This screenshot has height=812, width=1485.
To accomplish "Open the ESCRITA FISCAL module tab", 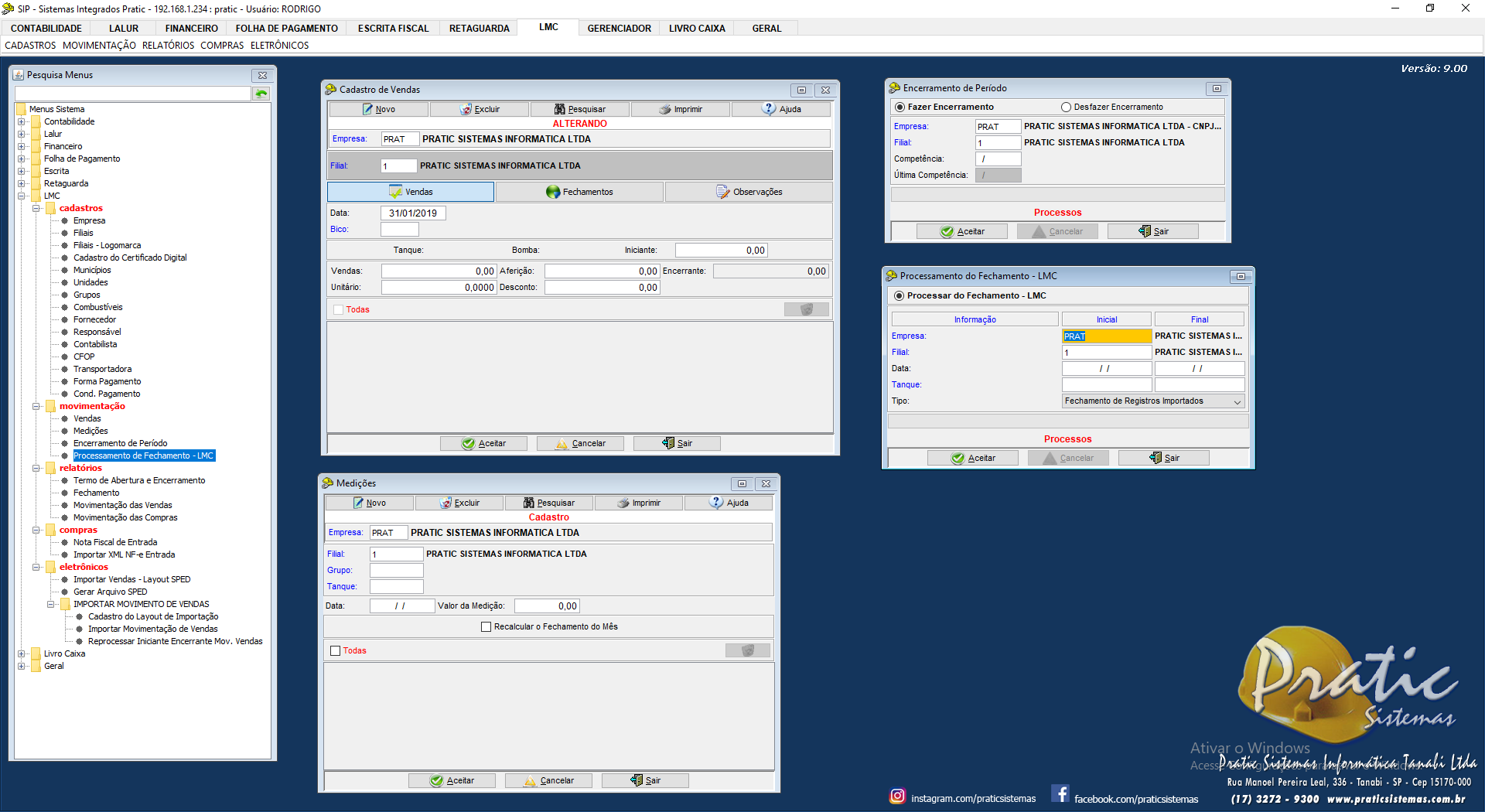I will point(393,29).
